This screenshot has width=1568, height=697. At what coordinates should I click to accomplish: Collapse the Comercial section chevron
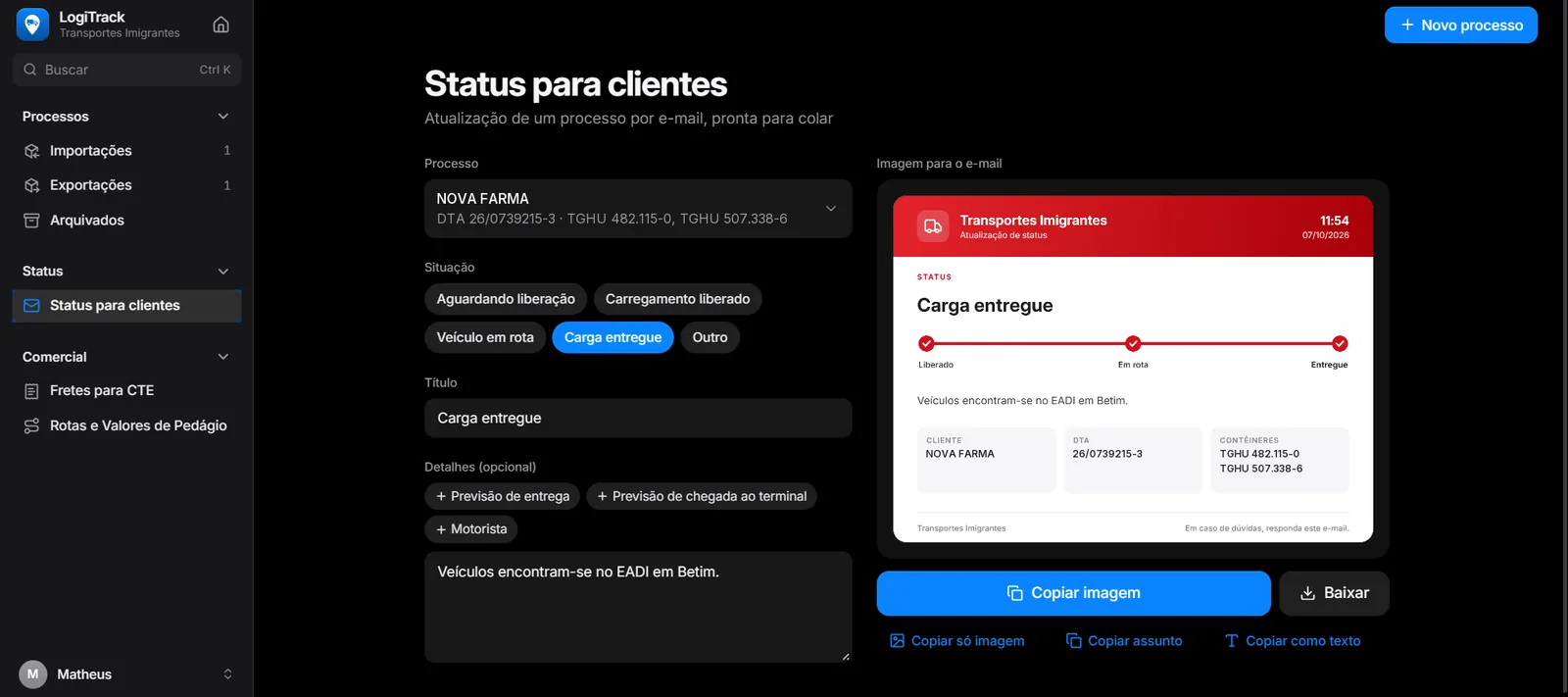coord(223,357)
